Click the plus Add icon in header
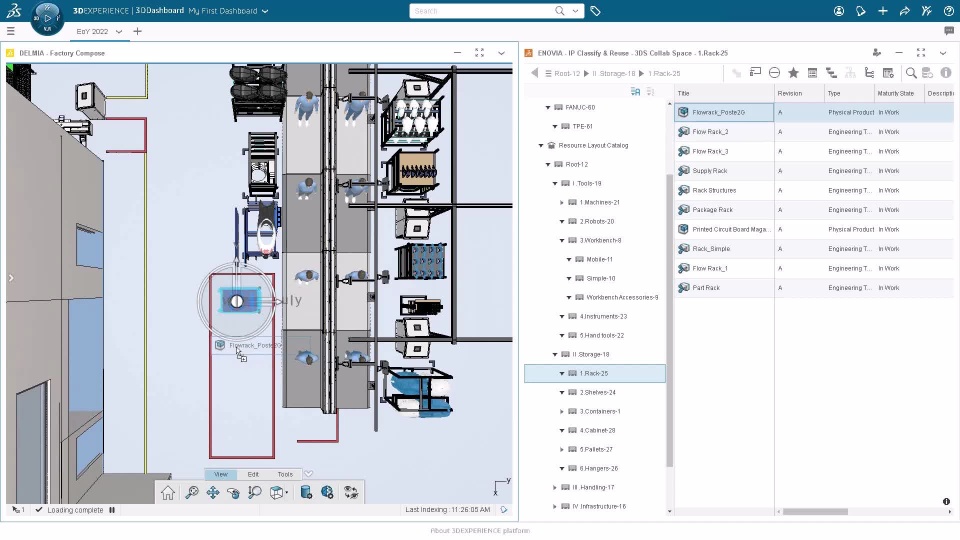 [x=882, y=11]
